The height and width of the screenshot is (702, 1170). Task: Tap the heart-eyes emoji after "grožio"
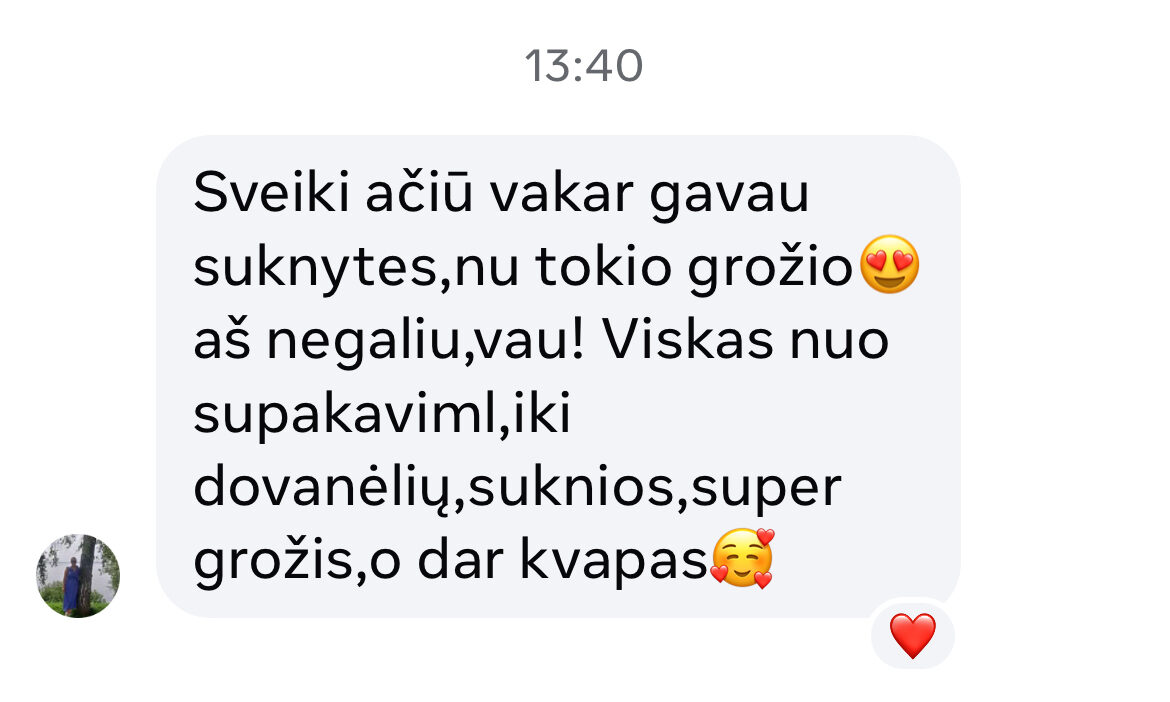coord(889,264)
